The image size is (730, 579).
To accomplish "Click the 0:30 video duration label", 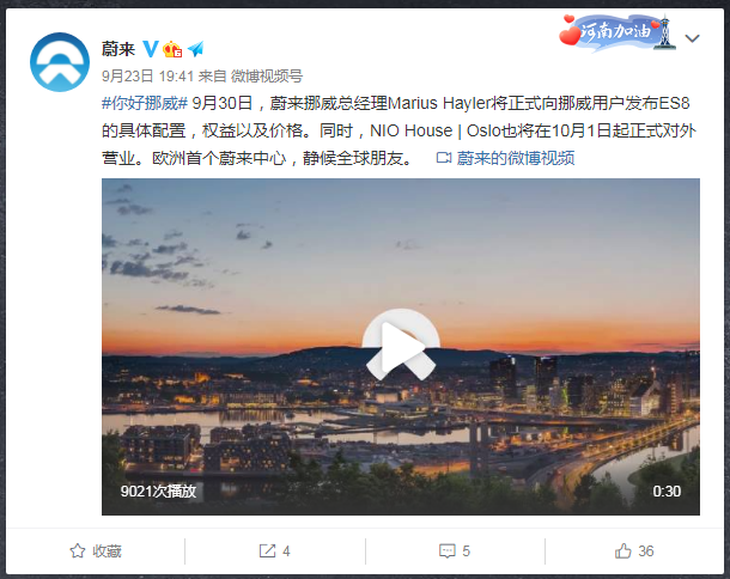I will (x=667, y=491).
